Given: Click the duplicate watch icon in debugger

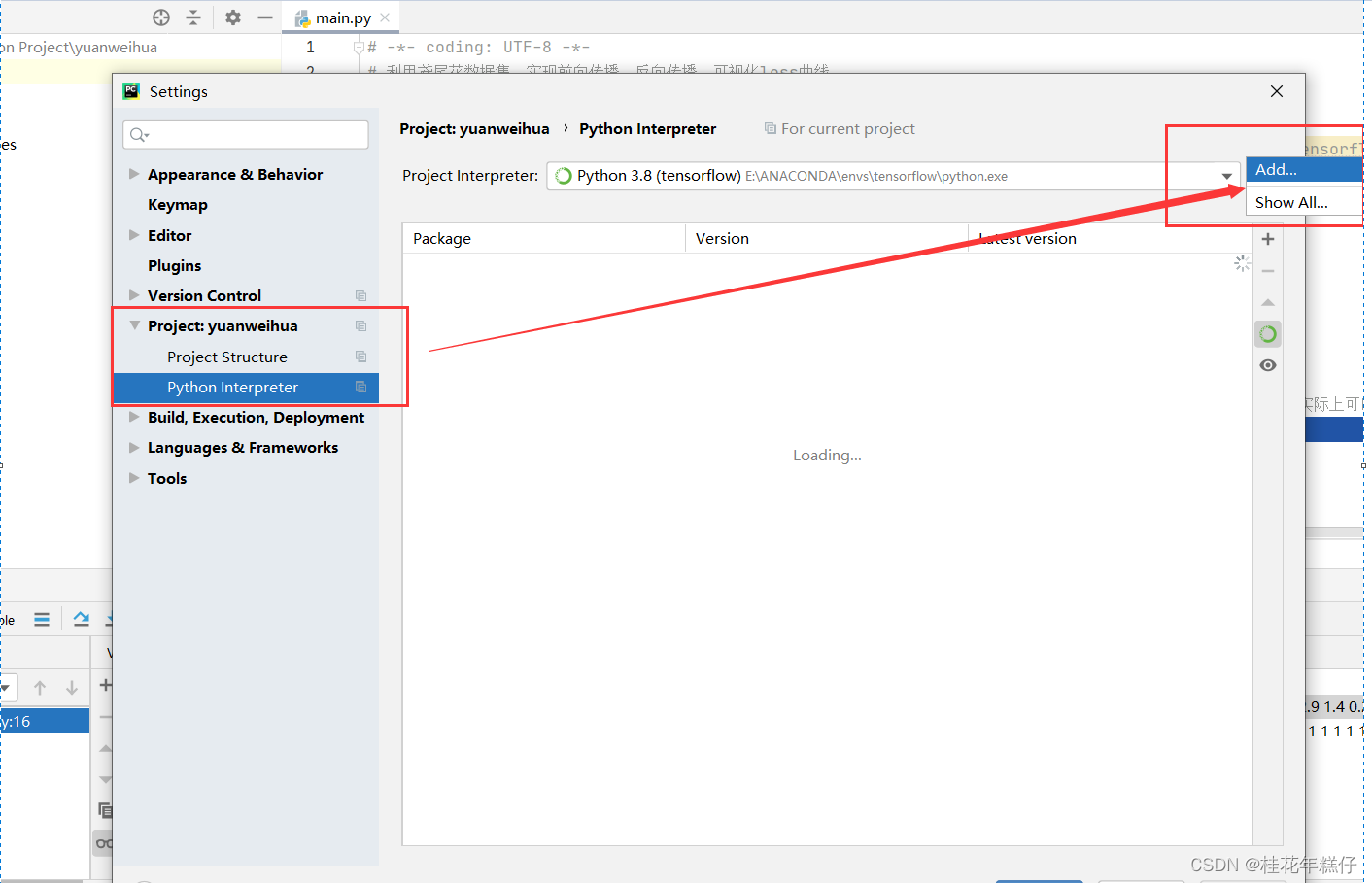Looking at the screenshot, I should point(105,810).
